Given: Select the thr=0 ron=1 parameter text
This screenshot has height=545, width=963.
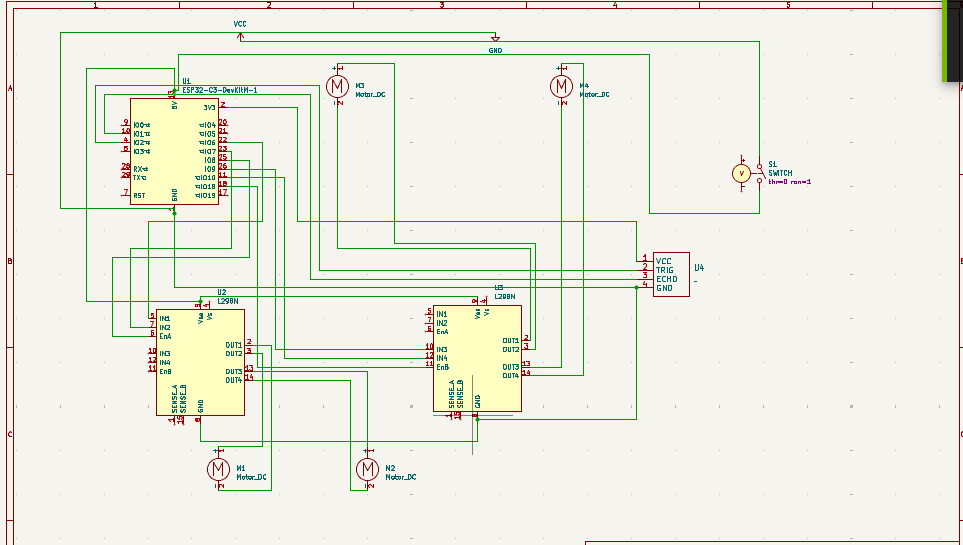Looking at the screenshot, I should pyautogui.click(x=789, y=182).
